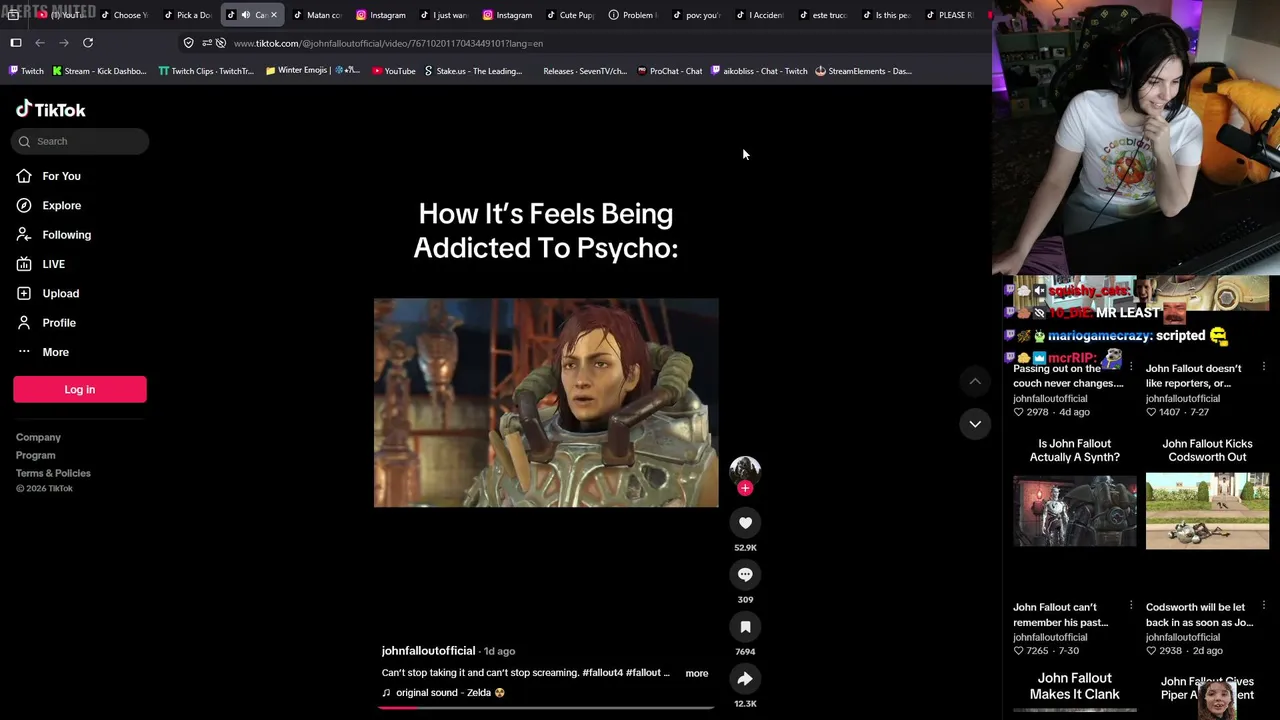Image resolution: width=1280 pixels, height=720 pixels.
Task: Open the aikobliss Chat Twitch bookmark
Action: pyautogui.click(x=759, y=71)
